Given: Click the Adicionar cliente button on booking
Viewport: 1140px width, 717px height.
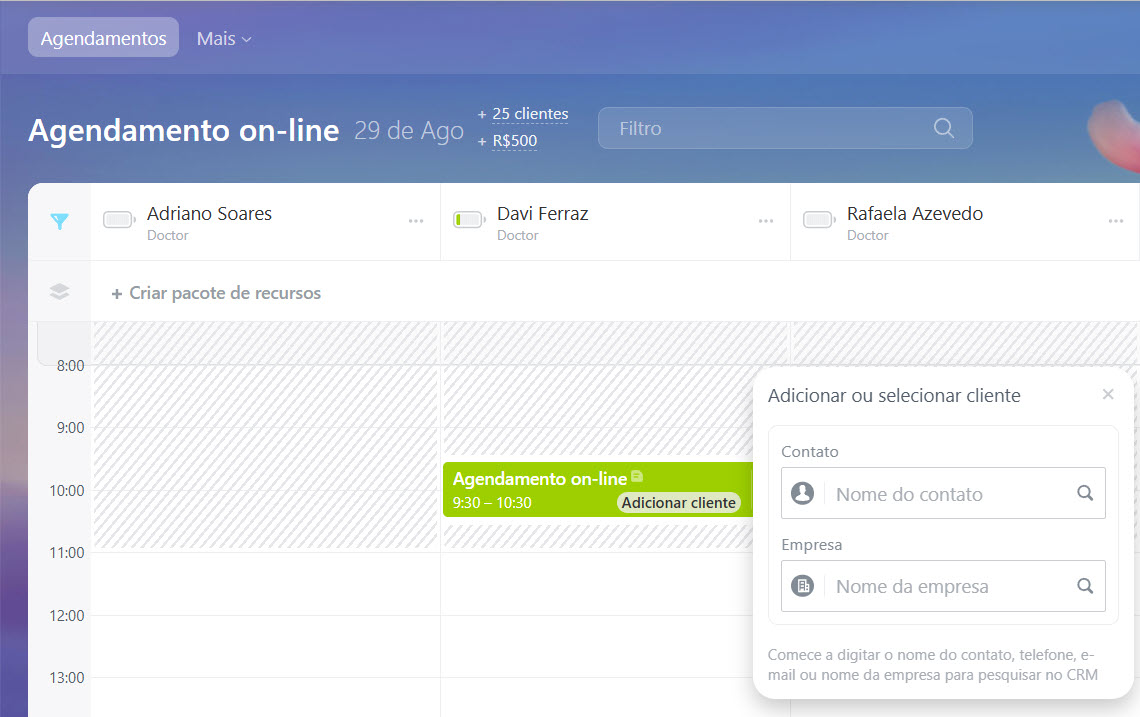Looking at the screenshot, I should coord(679,503).
